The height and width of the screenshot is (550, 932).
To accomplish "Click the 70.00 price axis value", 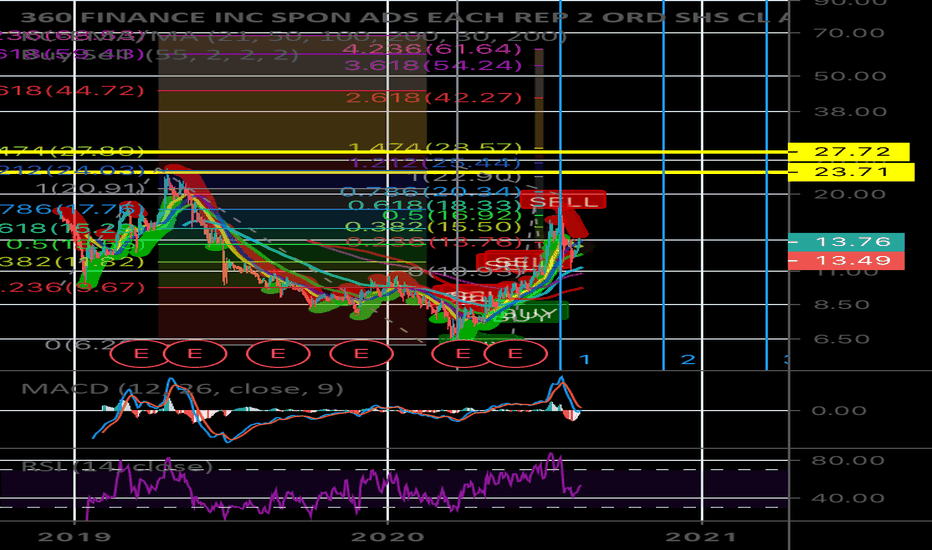I will 850,33.
